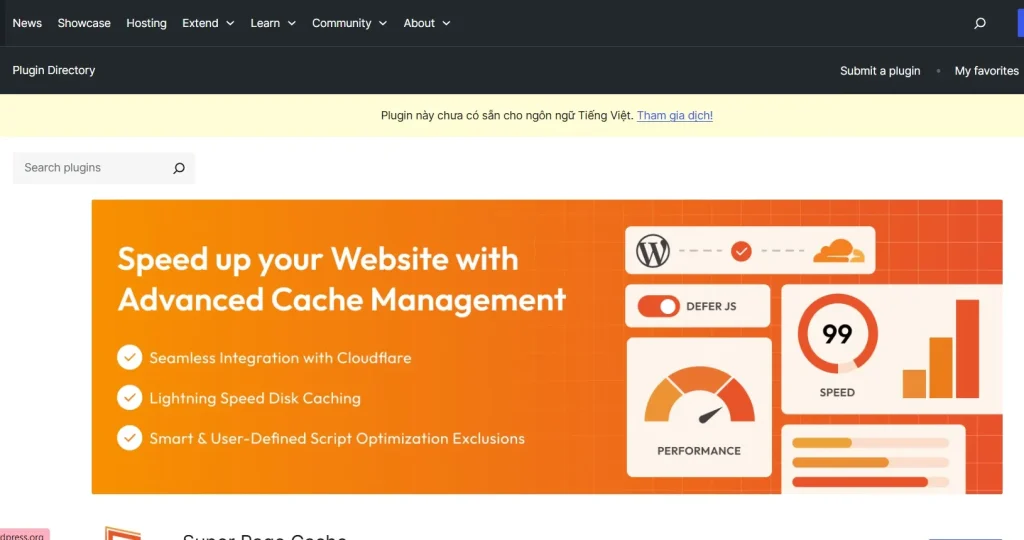Click the Cloudflare cloud icon in banner
Image resolution: width=1024 pixels, height=540 pixels.
click(x=839, y=251)
